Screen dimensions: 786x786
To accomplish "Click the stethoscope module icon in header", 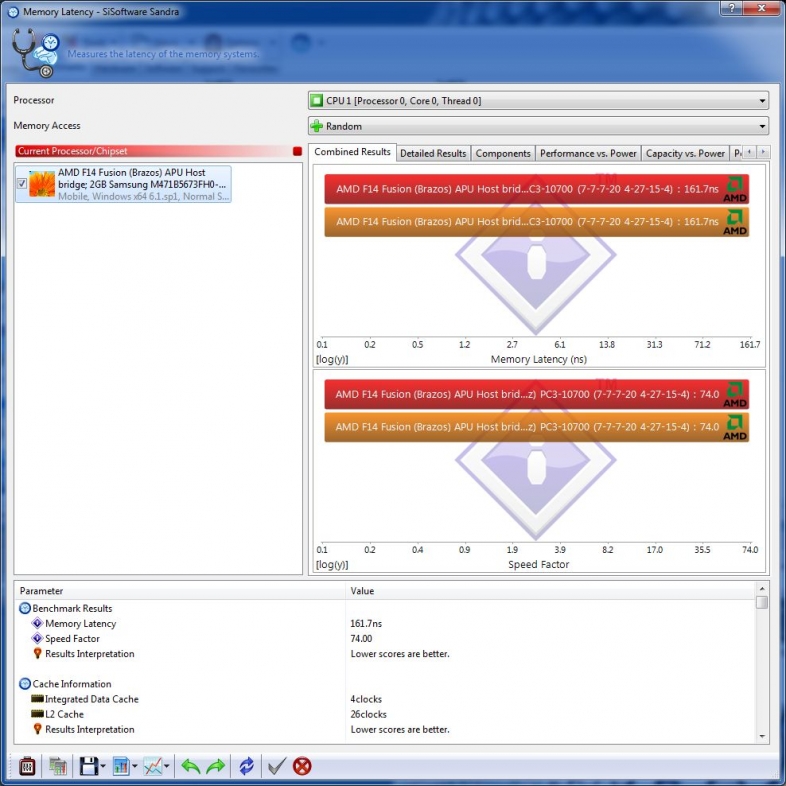I will (35, 53).
